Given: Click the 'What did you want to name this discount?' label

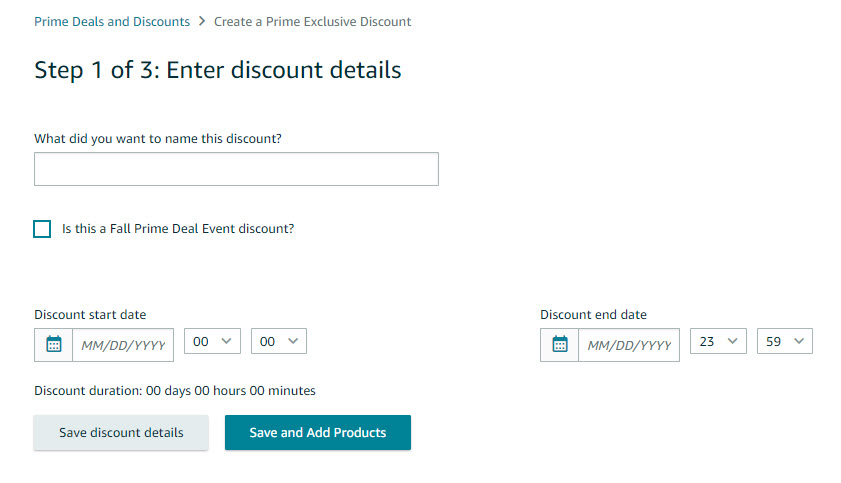Looking at the screenshot, I should click(x=158, y=139).
